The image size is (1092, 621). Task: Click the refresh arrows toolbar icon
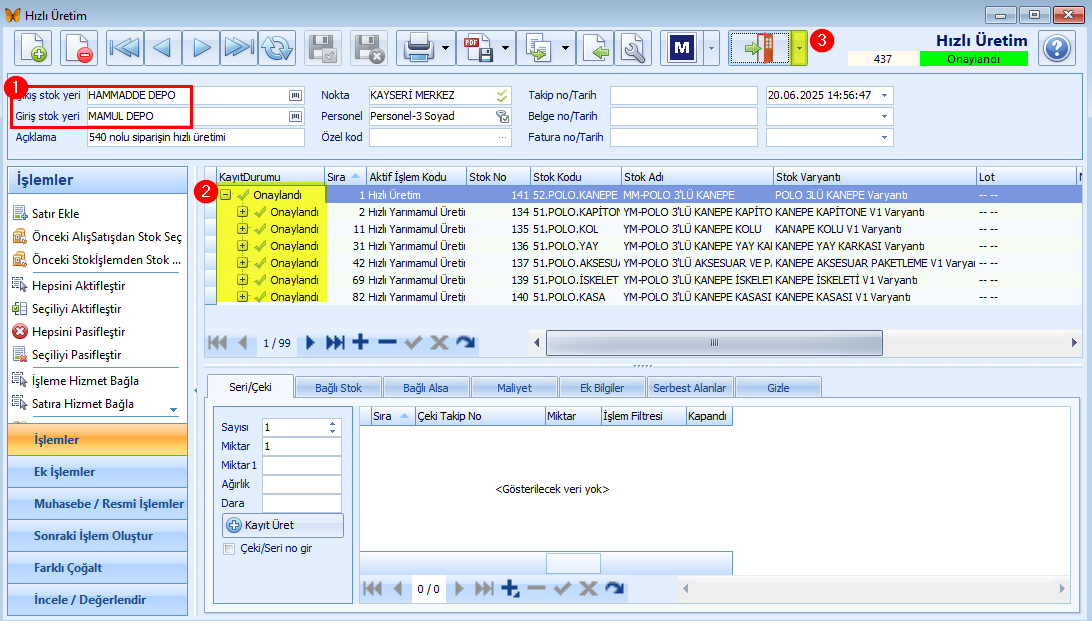pos(277,48)
